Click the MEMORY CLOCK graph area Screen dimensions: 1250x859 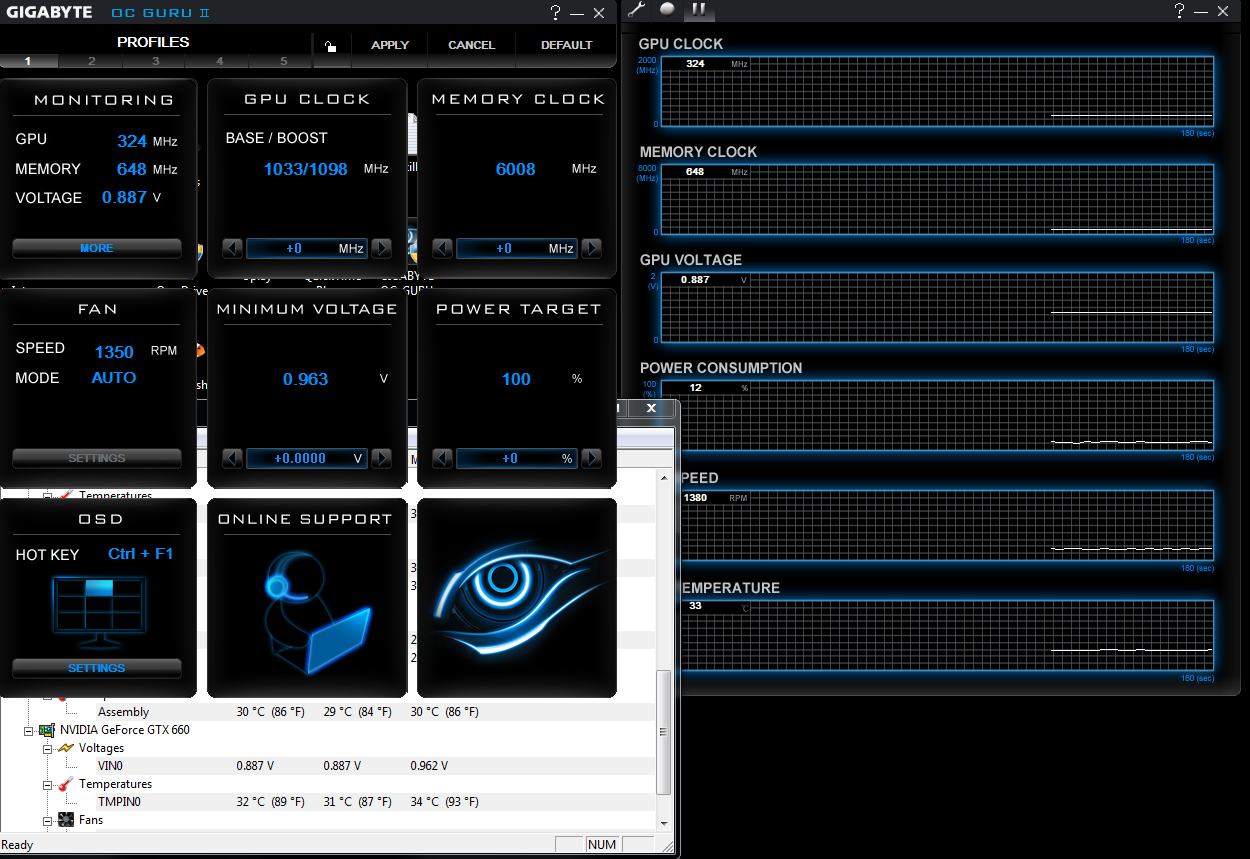click(x=936, y=199)
